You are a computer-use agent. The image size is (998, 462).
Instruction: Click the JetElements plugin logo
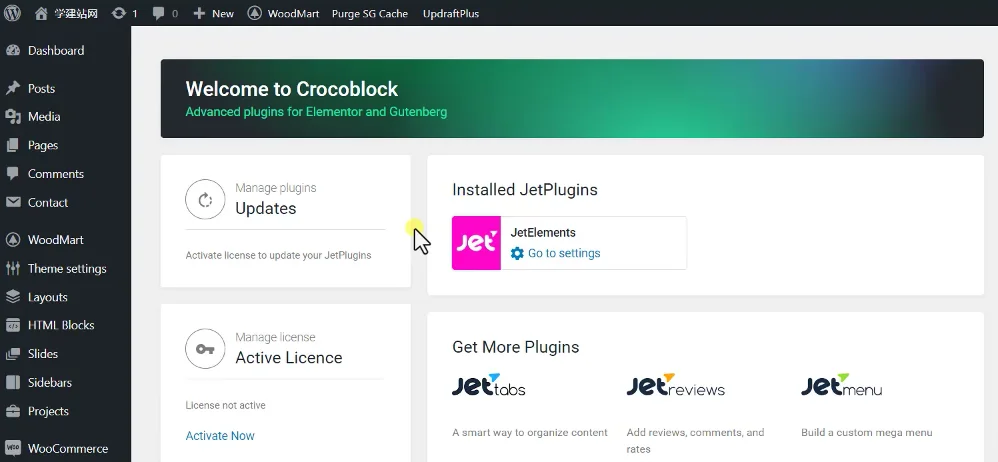tap(476, 243)
